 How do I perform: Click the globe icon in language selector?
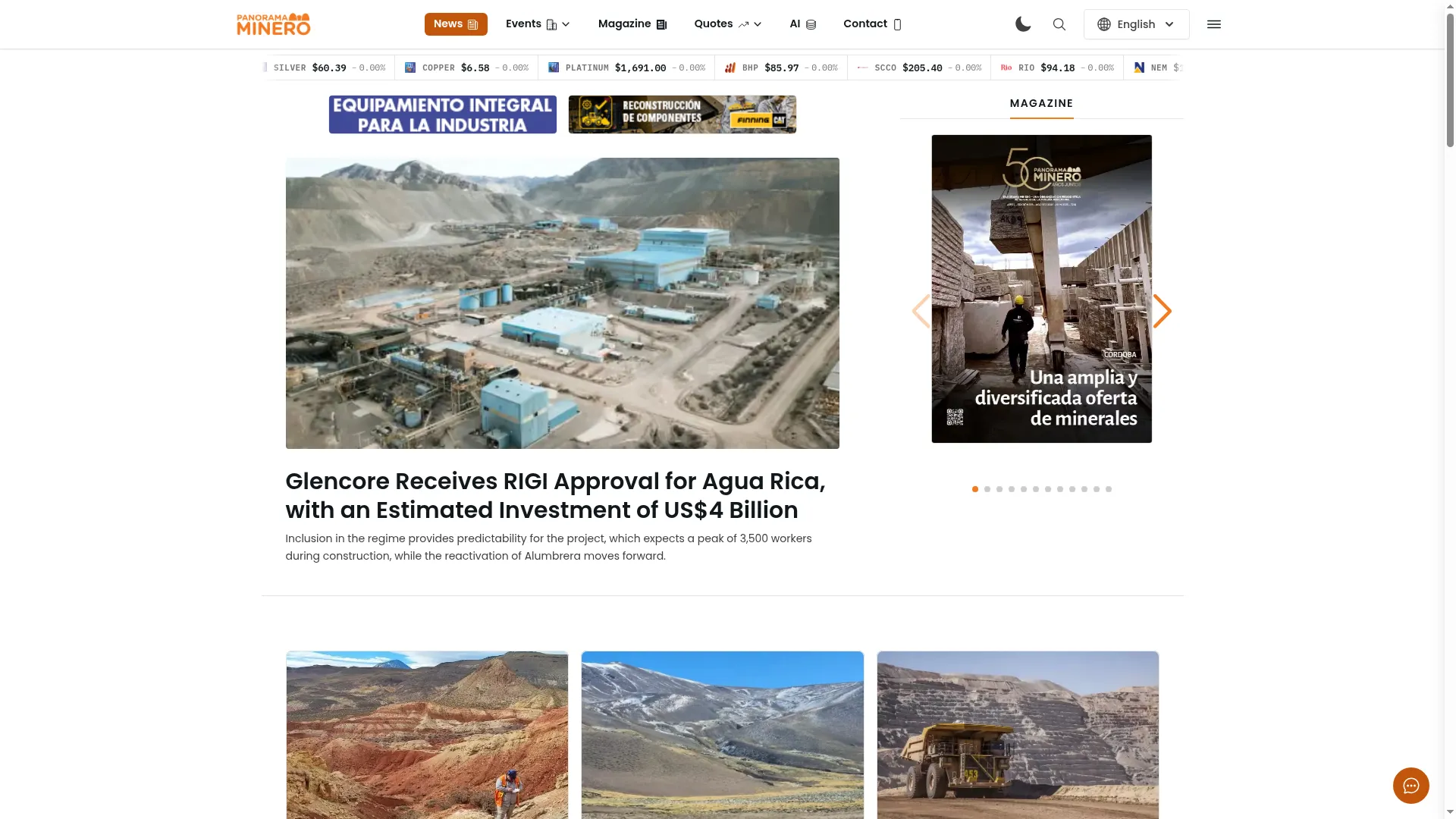pyautogui.click(x=1104, y=24)
